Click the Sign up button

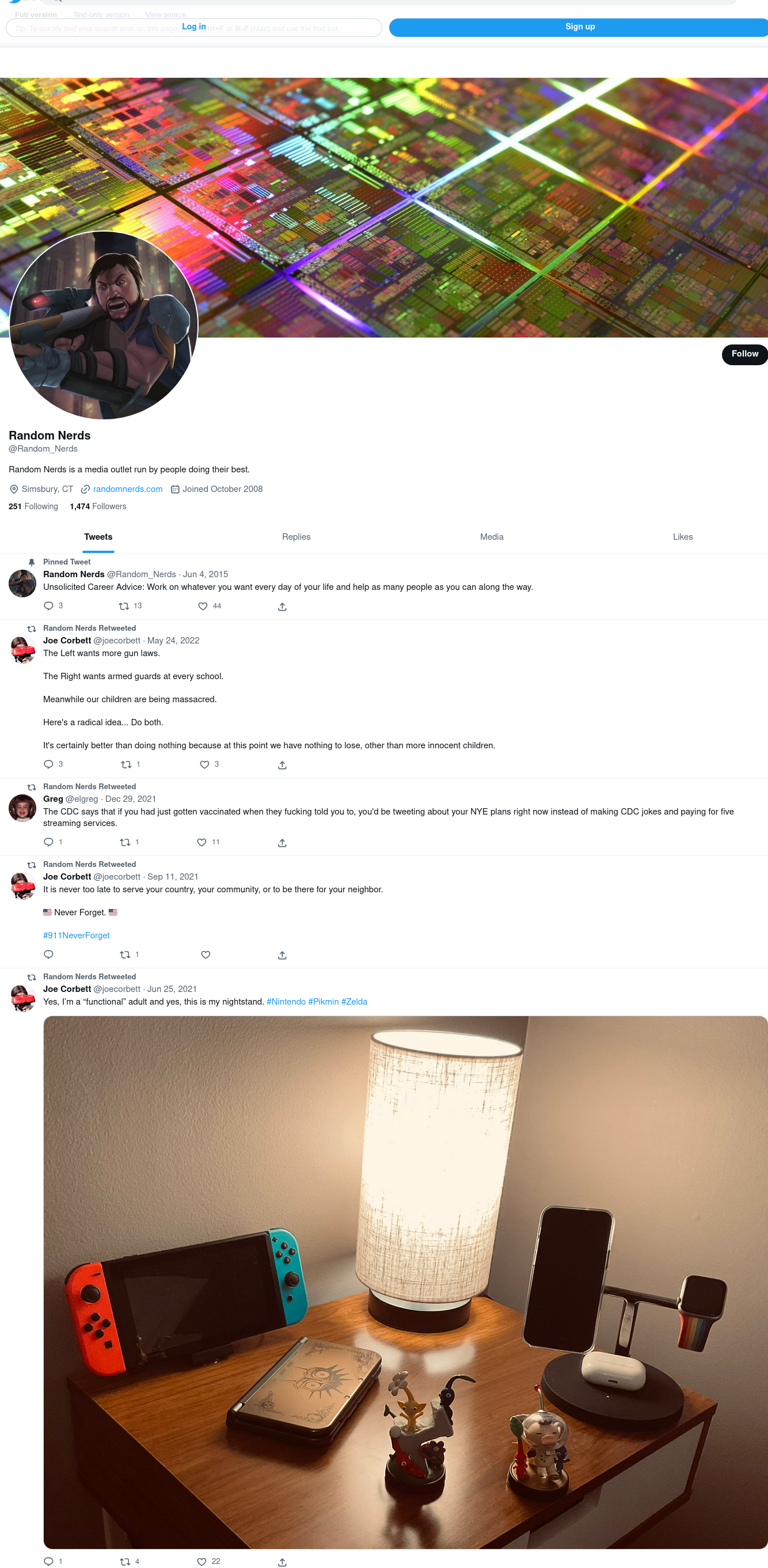coord(579,26)
